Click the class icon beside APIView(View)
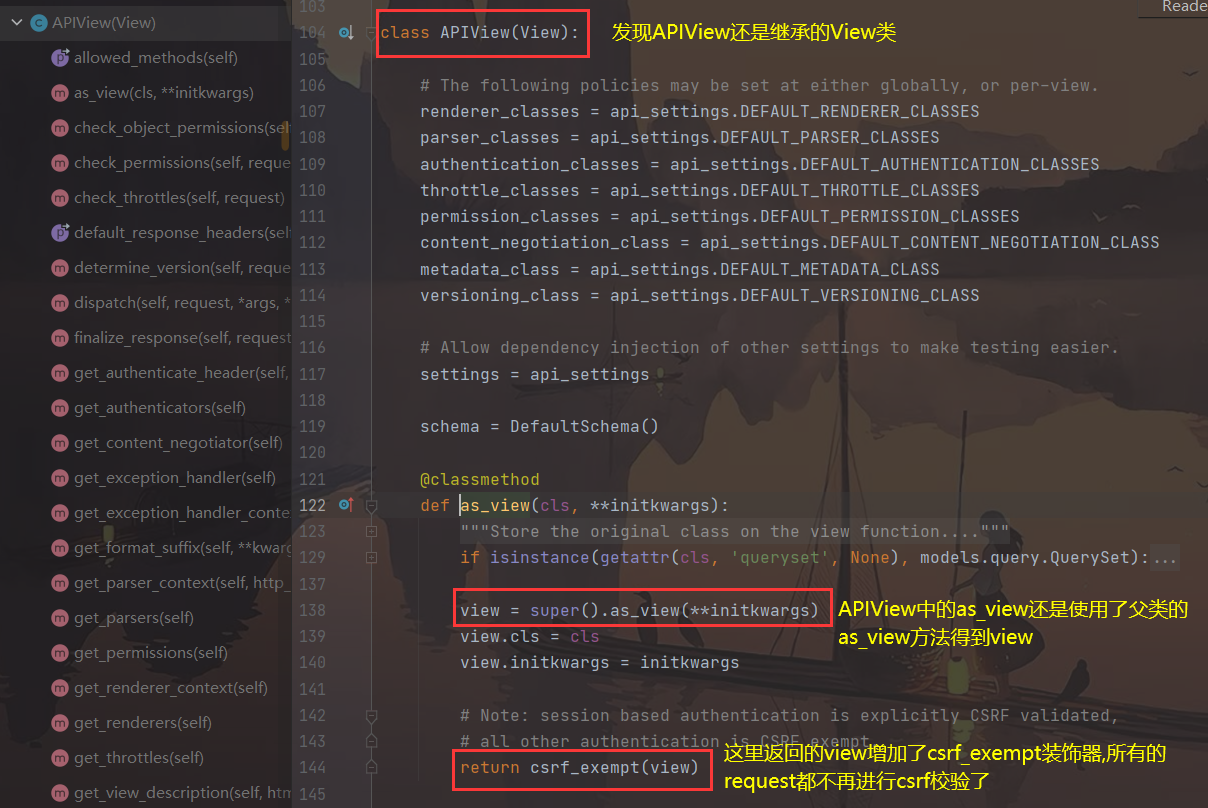1208x808 pixels. point(39,22)
